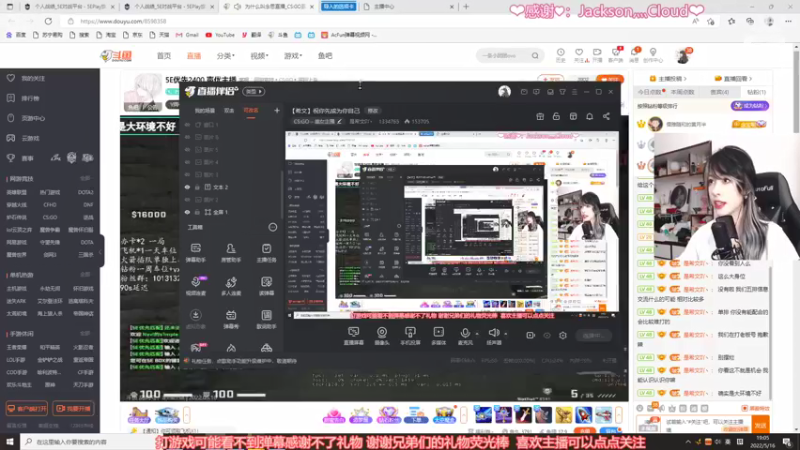Toggle visibility of 图片 6 source

pos(187,137)
